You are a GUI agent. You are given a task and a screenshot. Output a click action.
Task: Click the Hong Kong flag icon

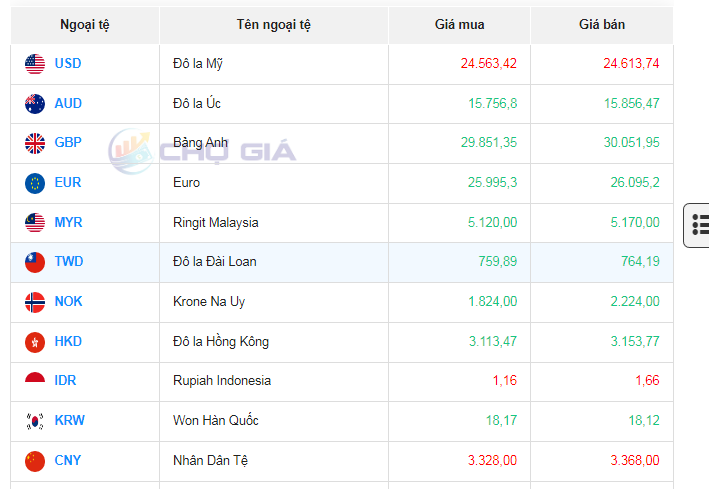click(x=35, y=342)
